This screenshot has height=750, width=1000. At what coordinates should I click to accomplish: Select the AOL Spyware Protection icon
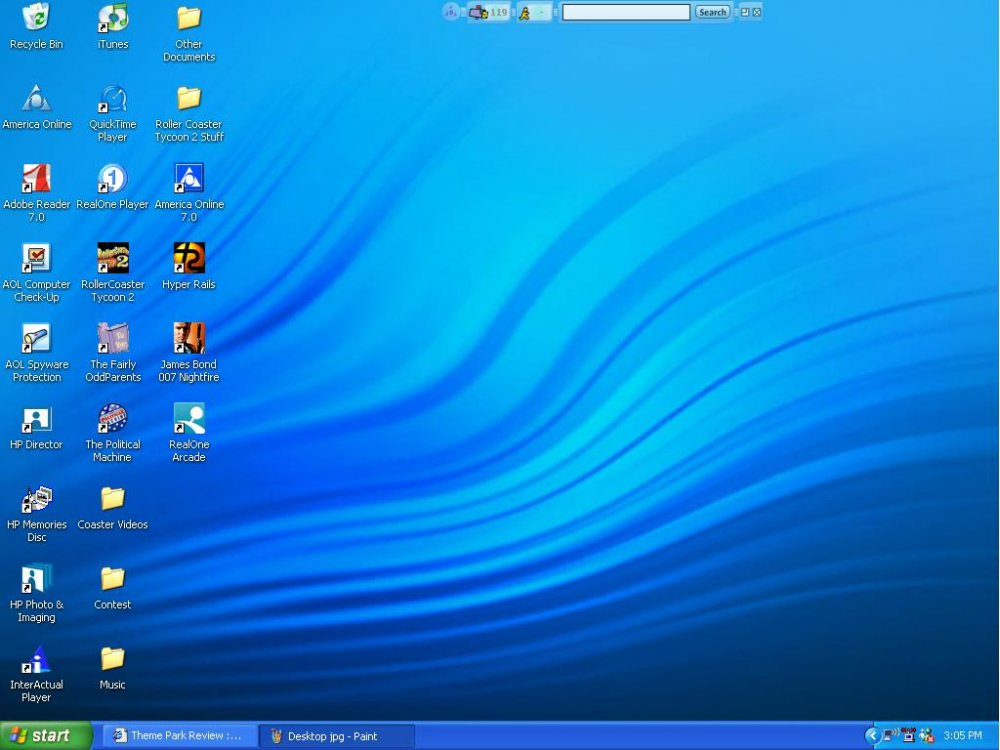click(37, 338)
